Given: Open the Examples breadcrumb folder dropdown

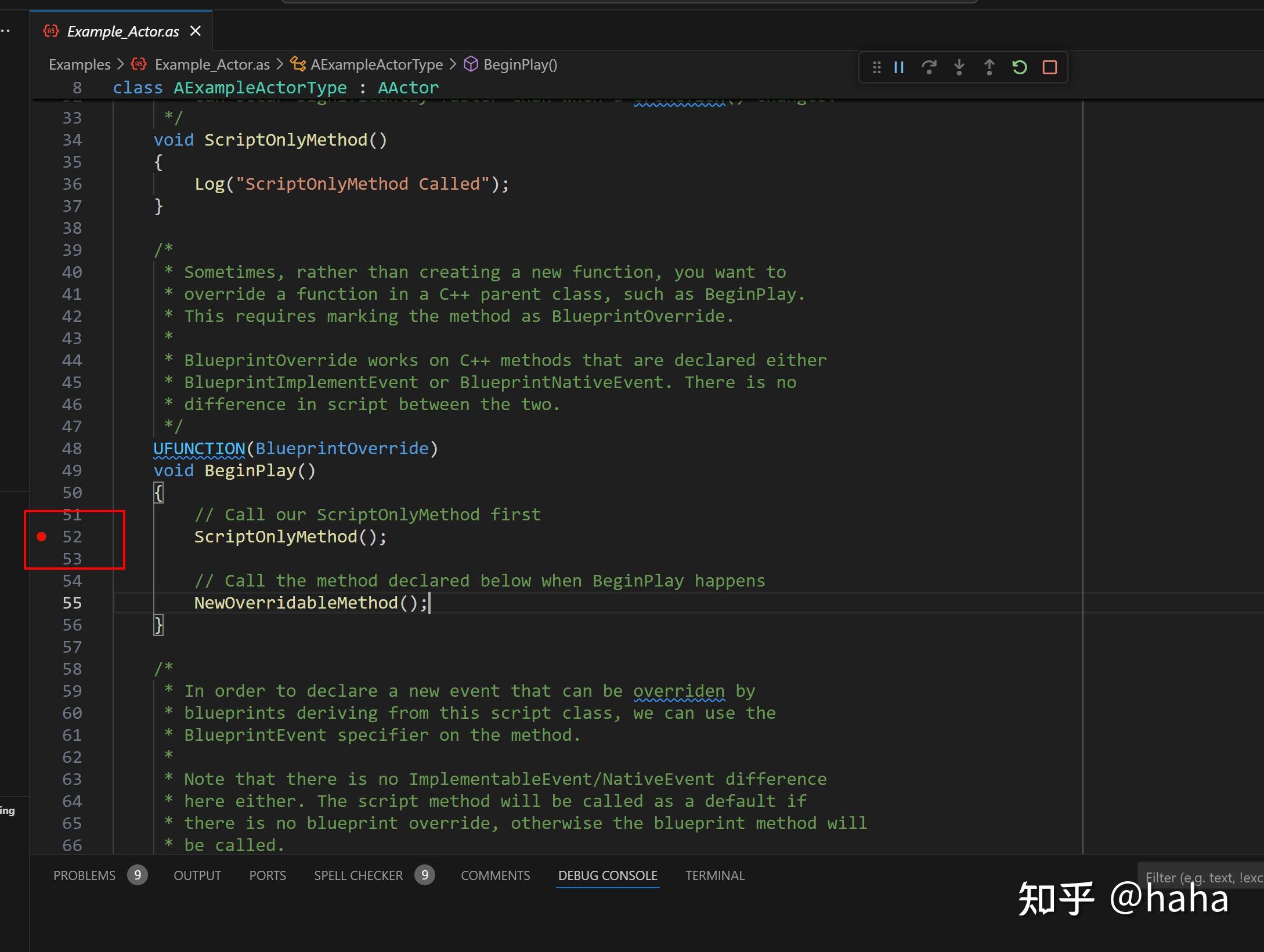Looking at the screenshot, I should 80,64.
